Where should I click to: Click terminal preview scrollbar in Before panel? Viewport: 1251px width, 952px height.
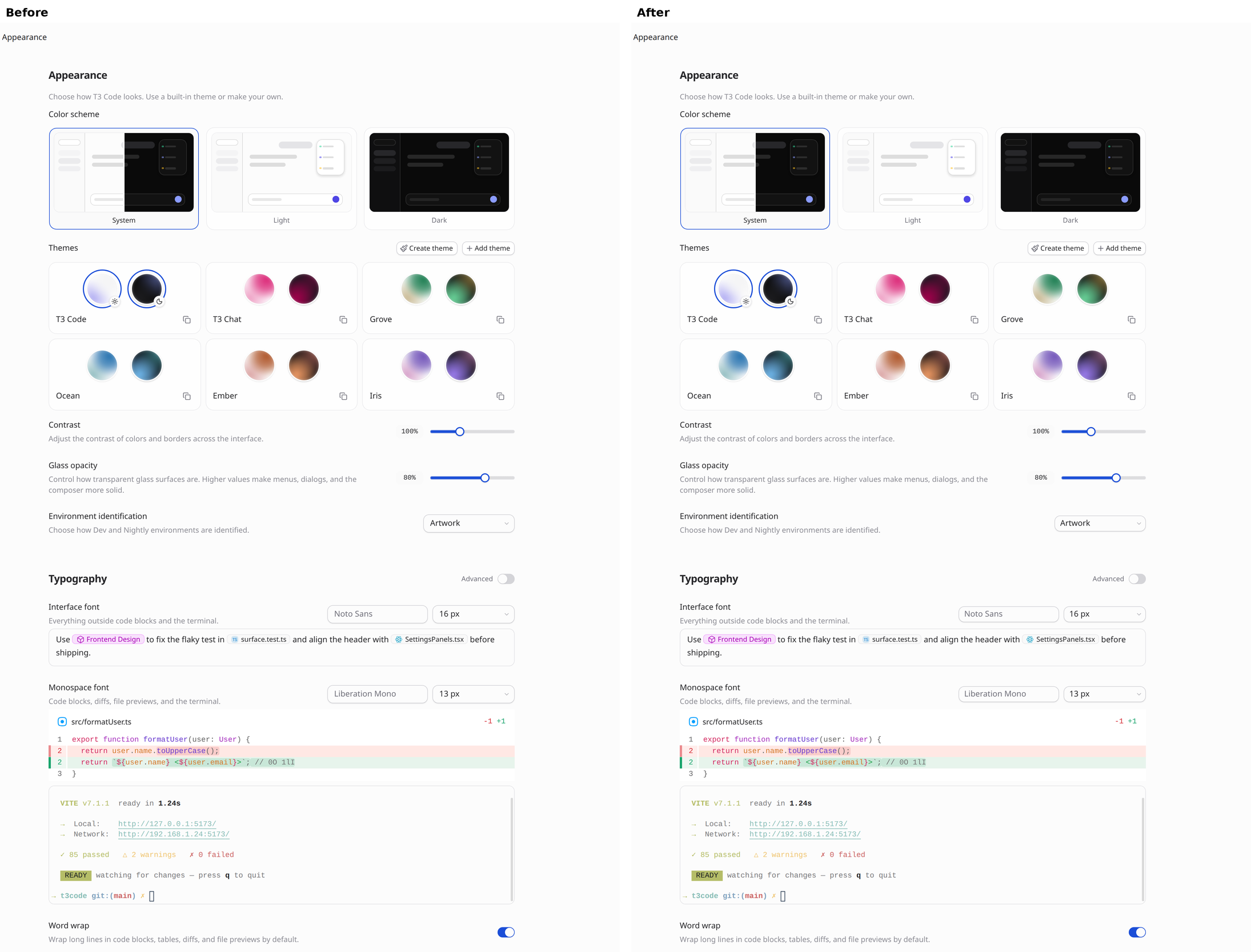(511, 849)
